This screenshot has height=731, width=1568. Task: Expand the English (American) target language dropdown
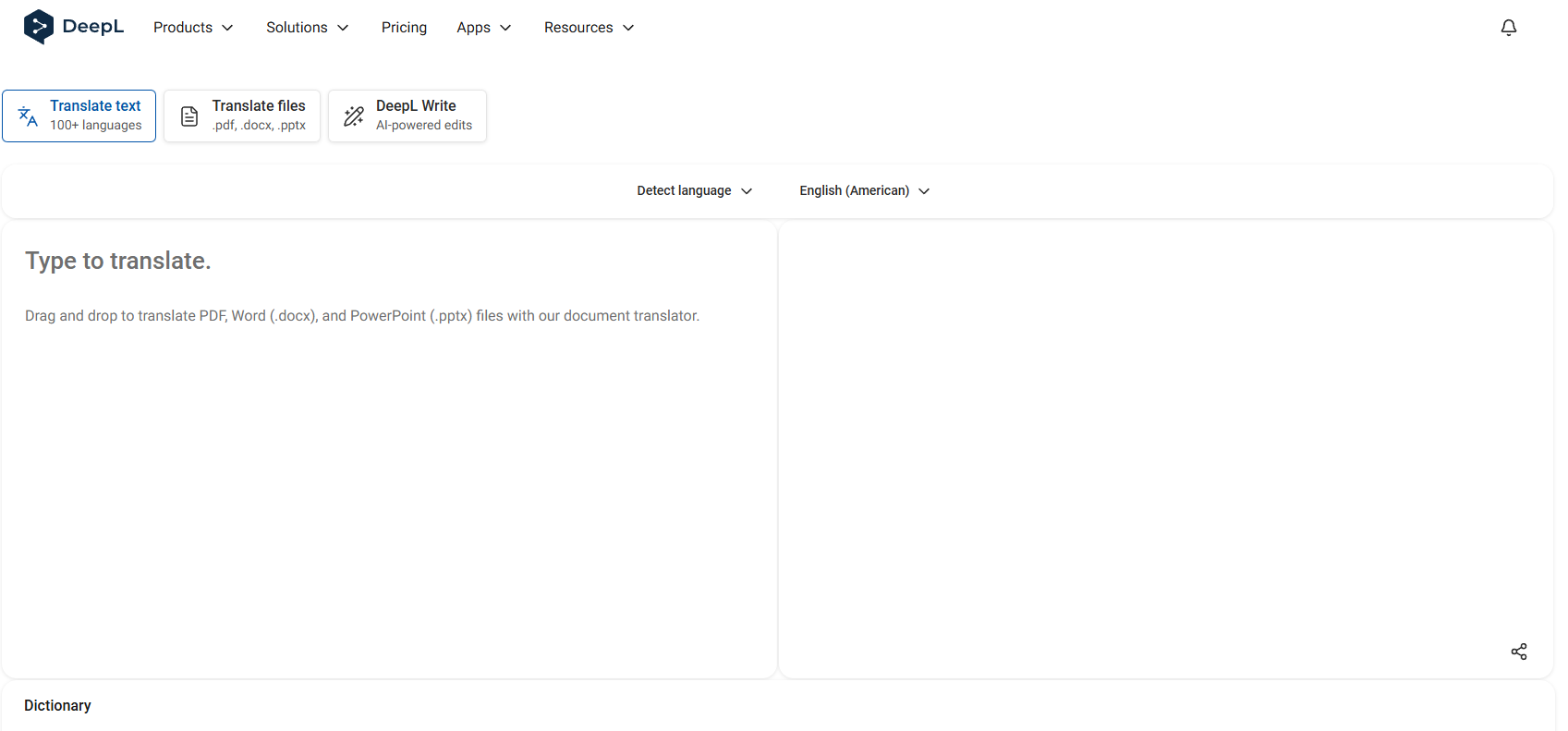[x=864, y=190]
